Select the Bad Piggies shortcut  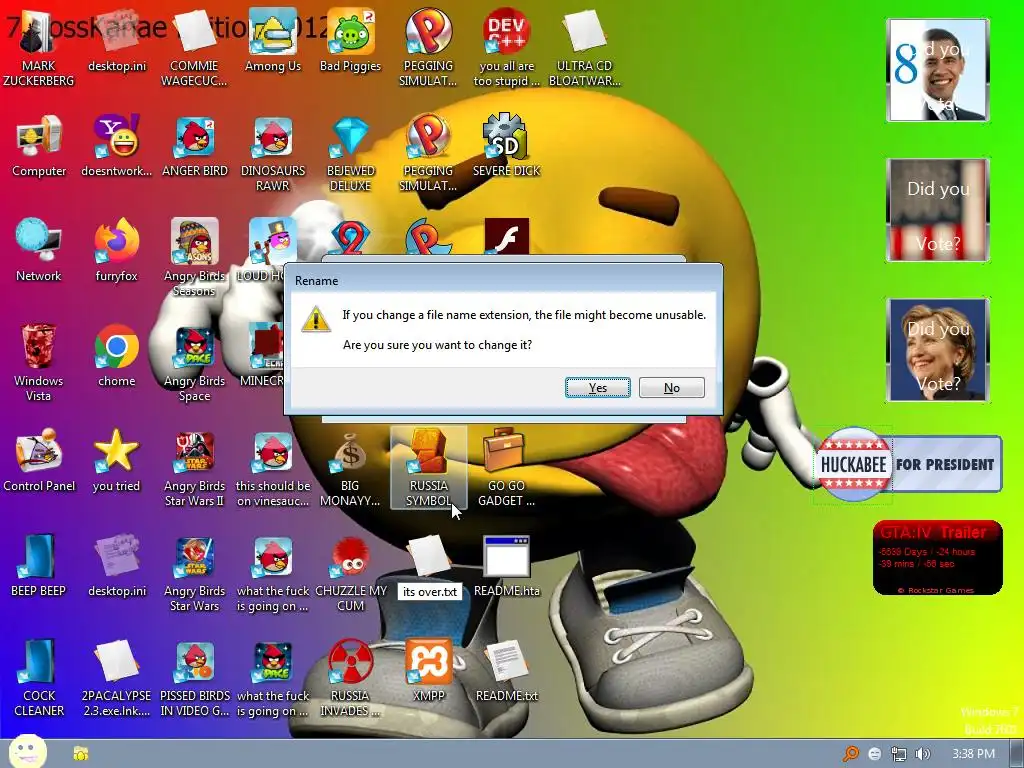pos(350,40)
